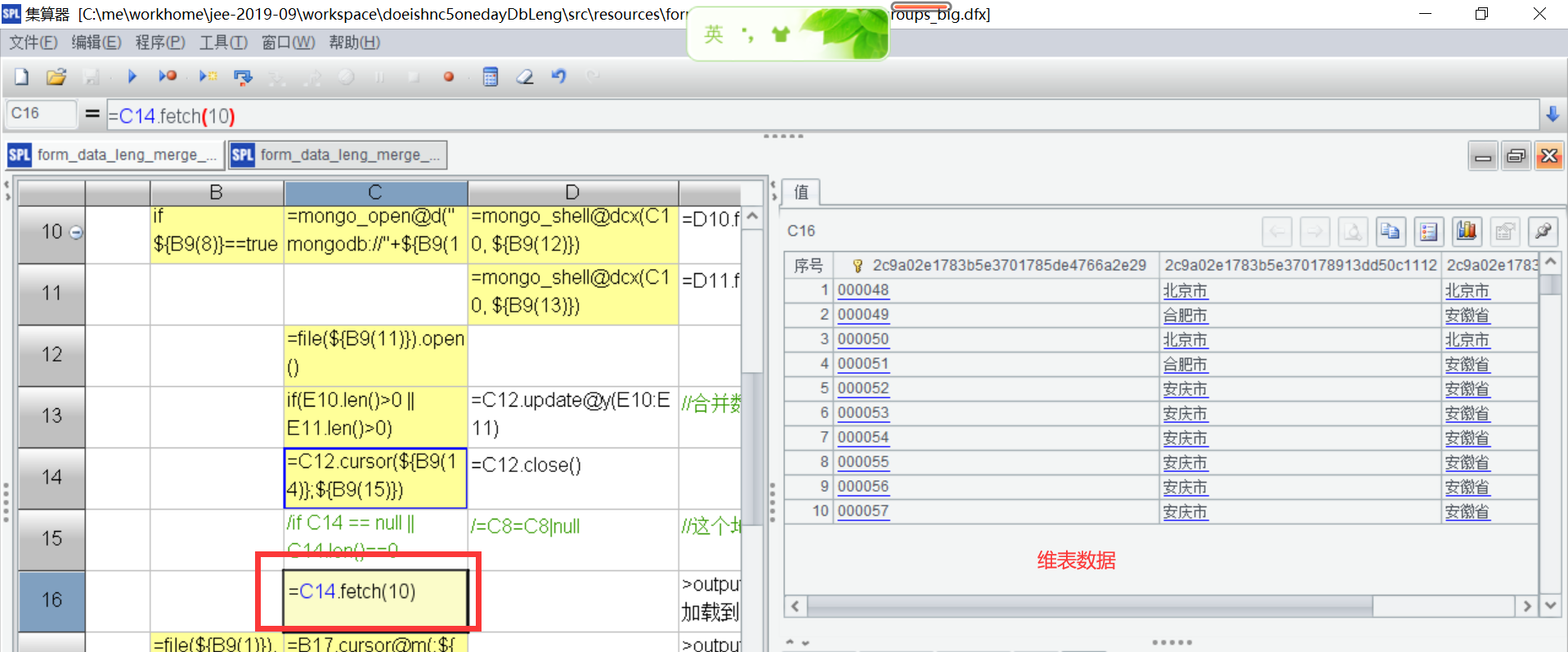Copy the C16 value using copy icon

(x=1390, y=232)
